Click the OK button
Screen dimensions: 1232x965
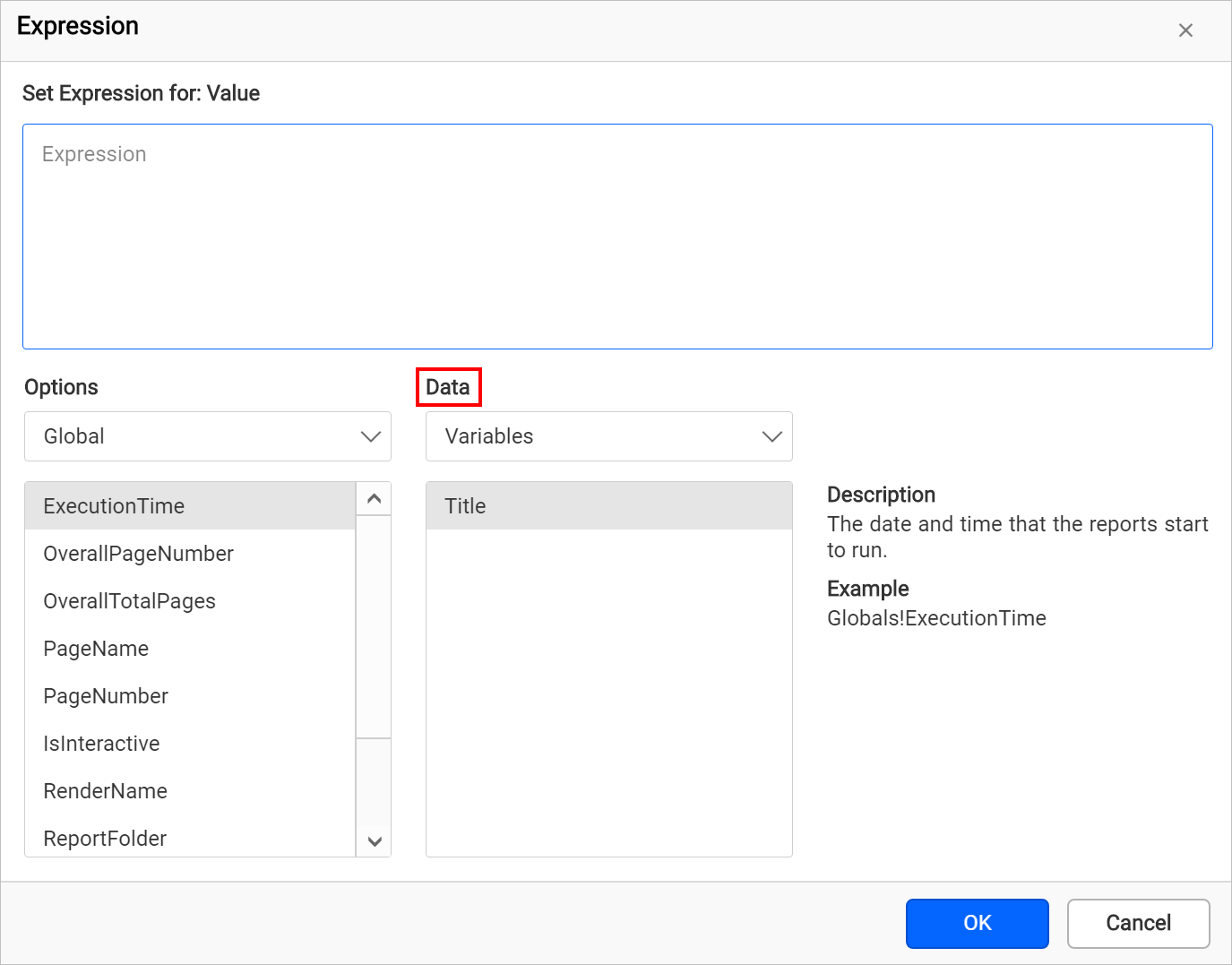[977, 923]
